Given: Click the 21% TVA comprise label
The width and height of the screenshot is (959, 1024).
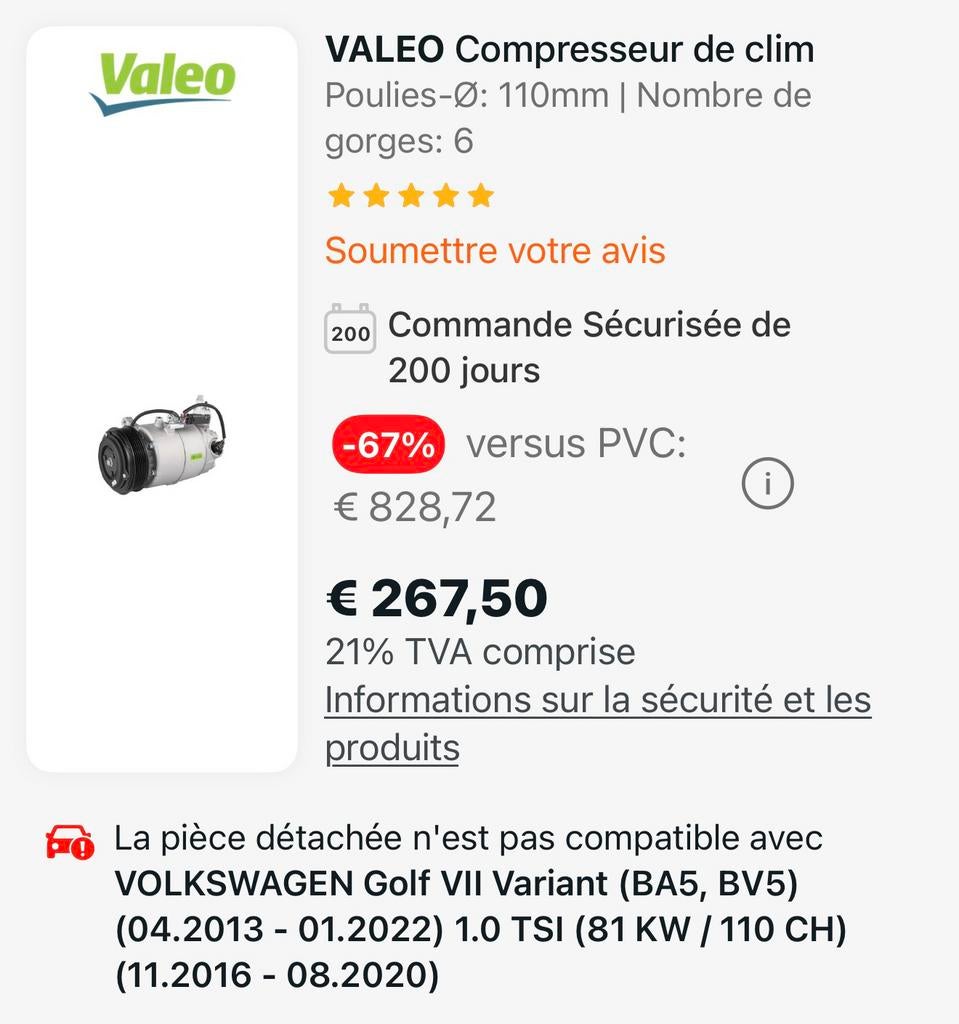Looking at the screenshot, I should point(480,651).
